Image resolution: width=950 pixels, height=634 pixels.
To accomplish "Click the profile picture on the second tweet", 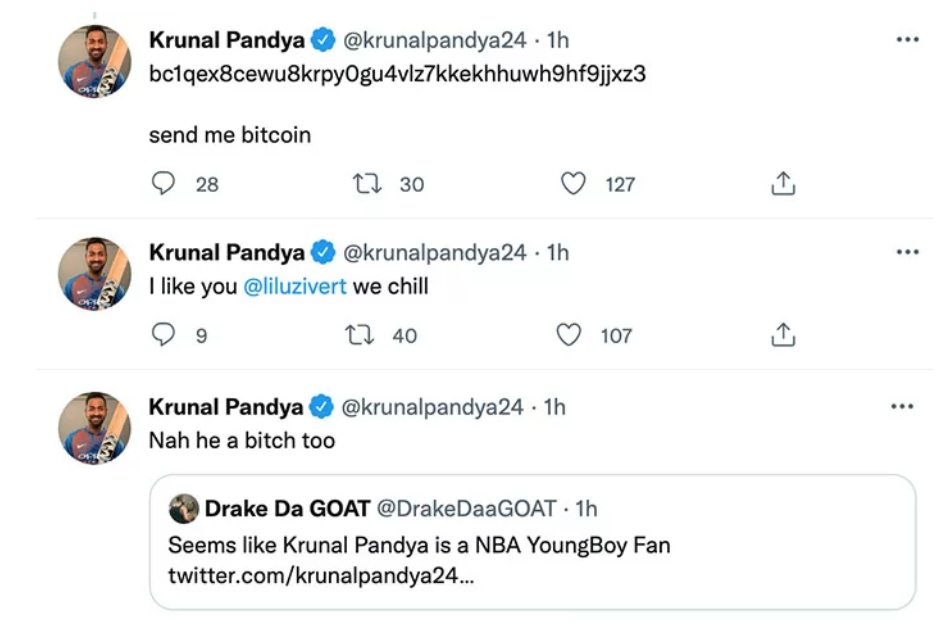I will pos(95,274).
